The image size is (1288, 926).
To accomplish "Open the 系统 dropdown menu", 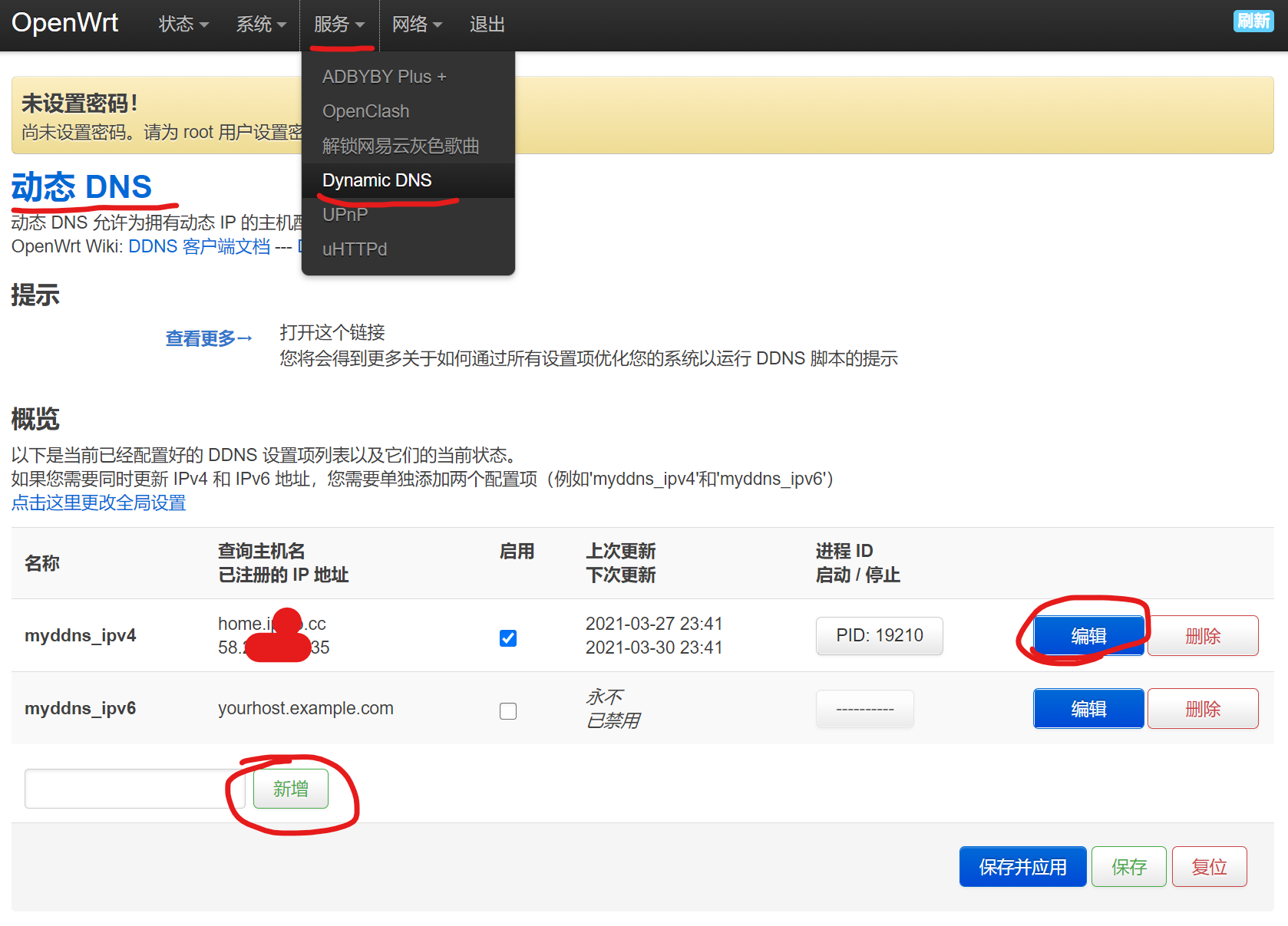I will point(261,25).
